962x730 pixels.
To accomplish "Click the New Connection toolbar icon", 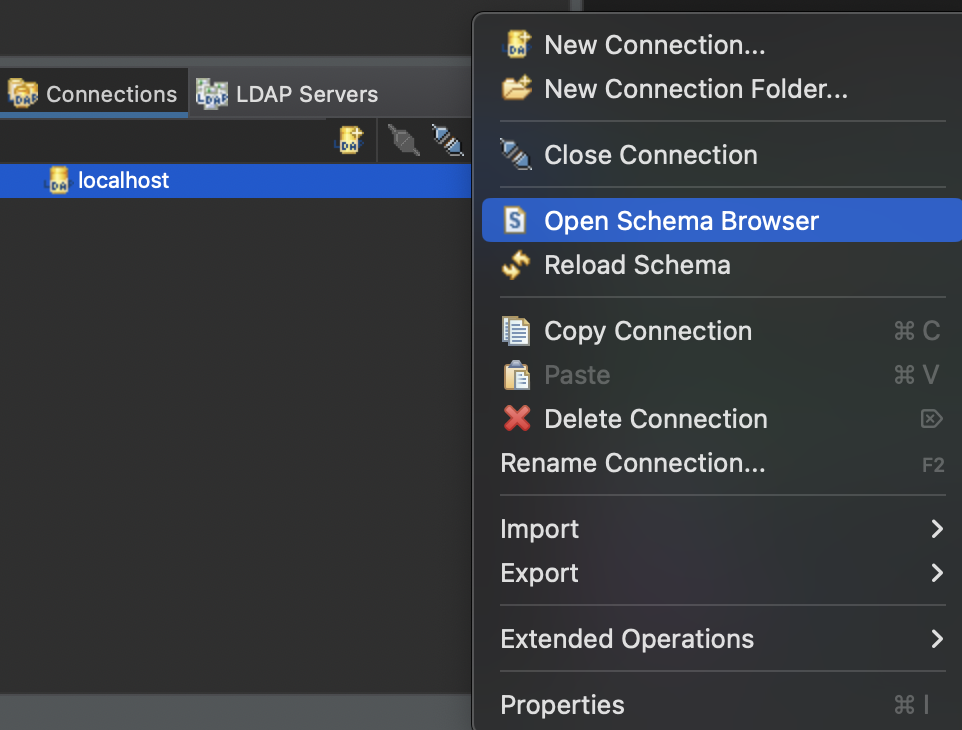I will [348, 141].
